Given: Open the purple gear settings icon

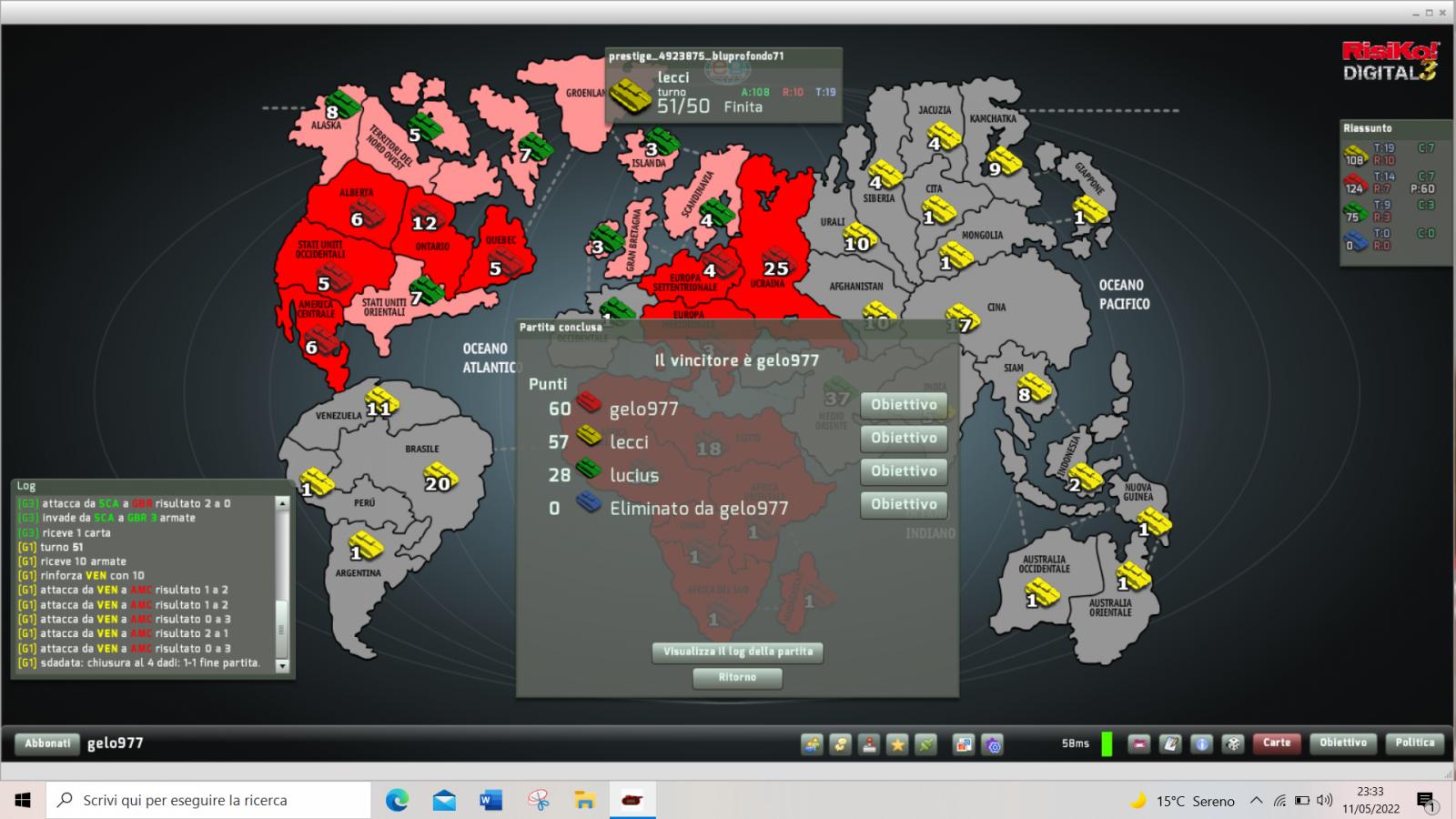Looking at the screenshot, I should click(x=993, y=744).
